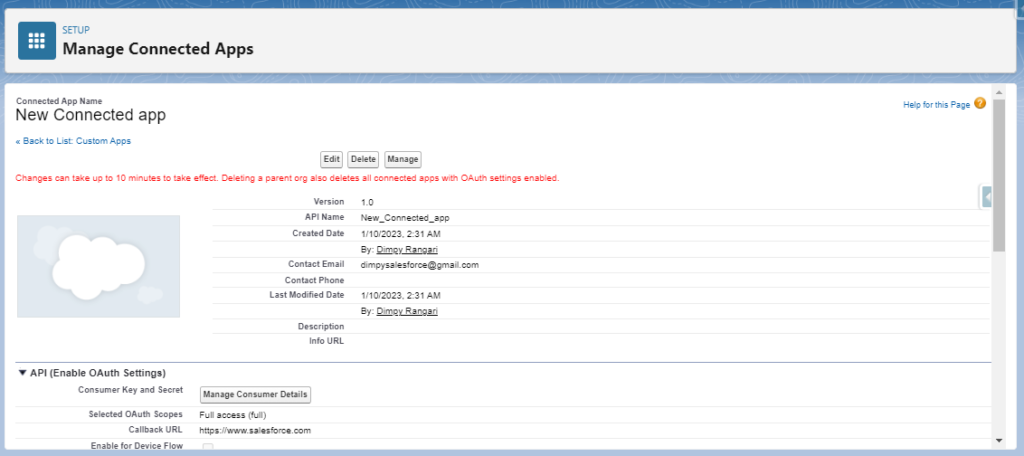Click the cloud logo image

[x=98, y=265]
